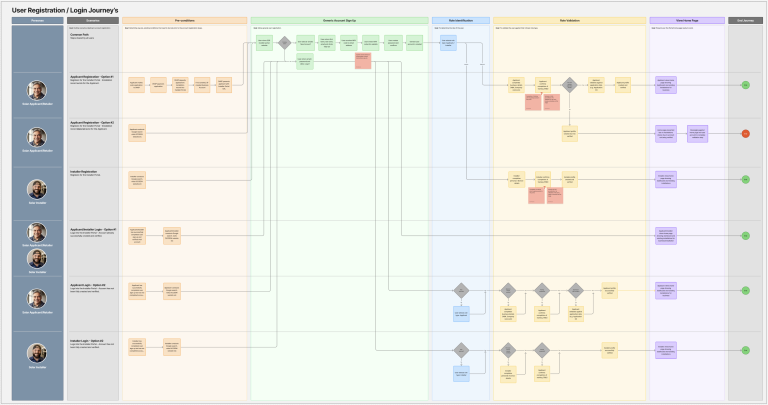Viewport: 768px width, 405px height.
Task: Click applicant avatar in Applicant/Installer Login row
Action: [x=37, y=233]
